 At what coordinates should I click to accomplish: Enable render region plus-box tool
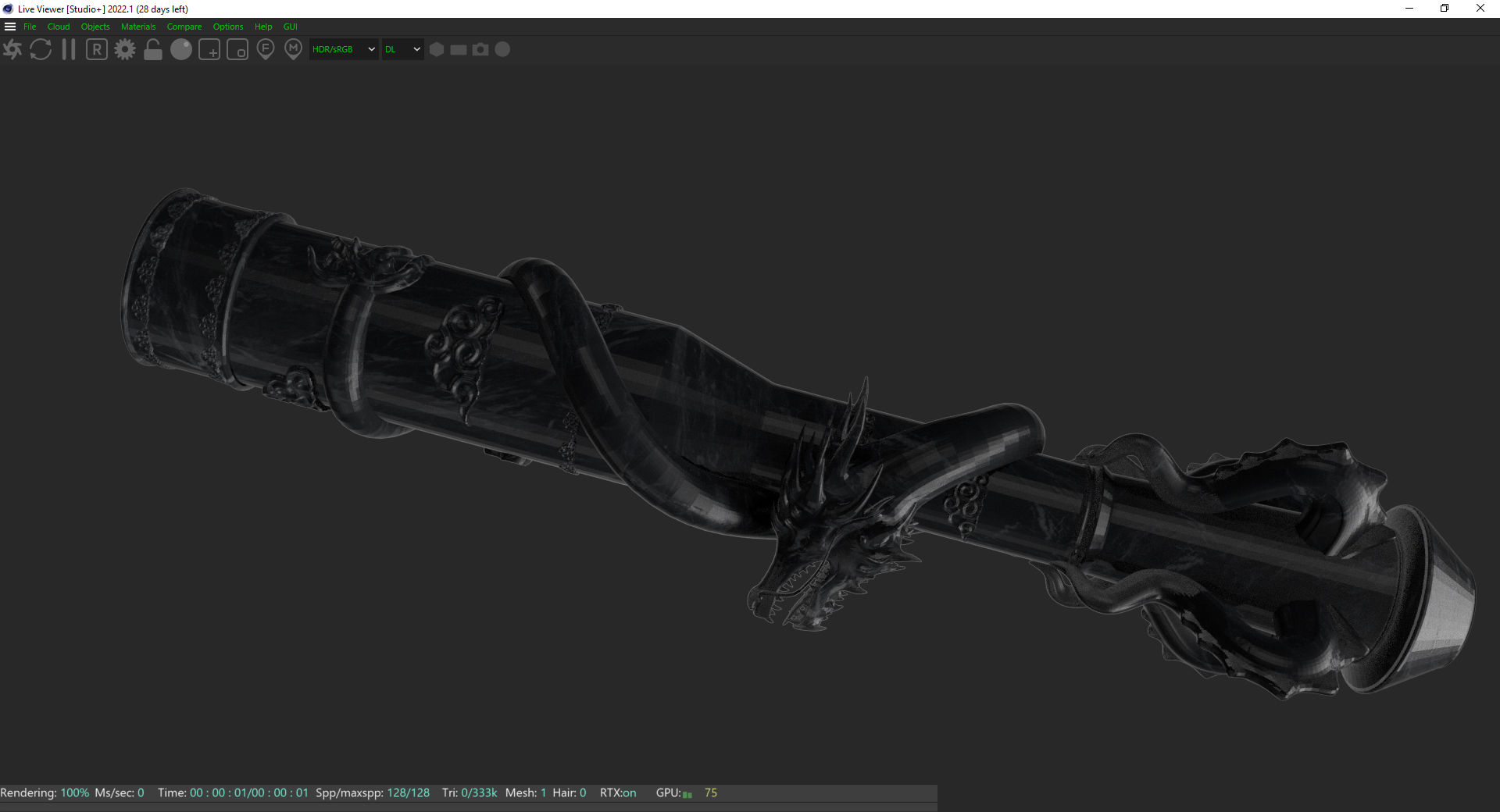[209, 50]
